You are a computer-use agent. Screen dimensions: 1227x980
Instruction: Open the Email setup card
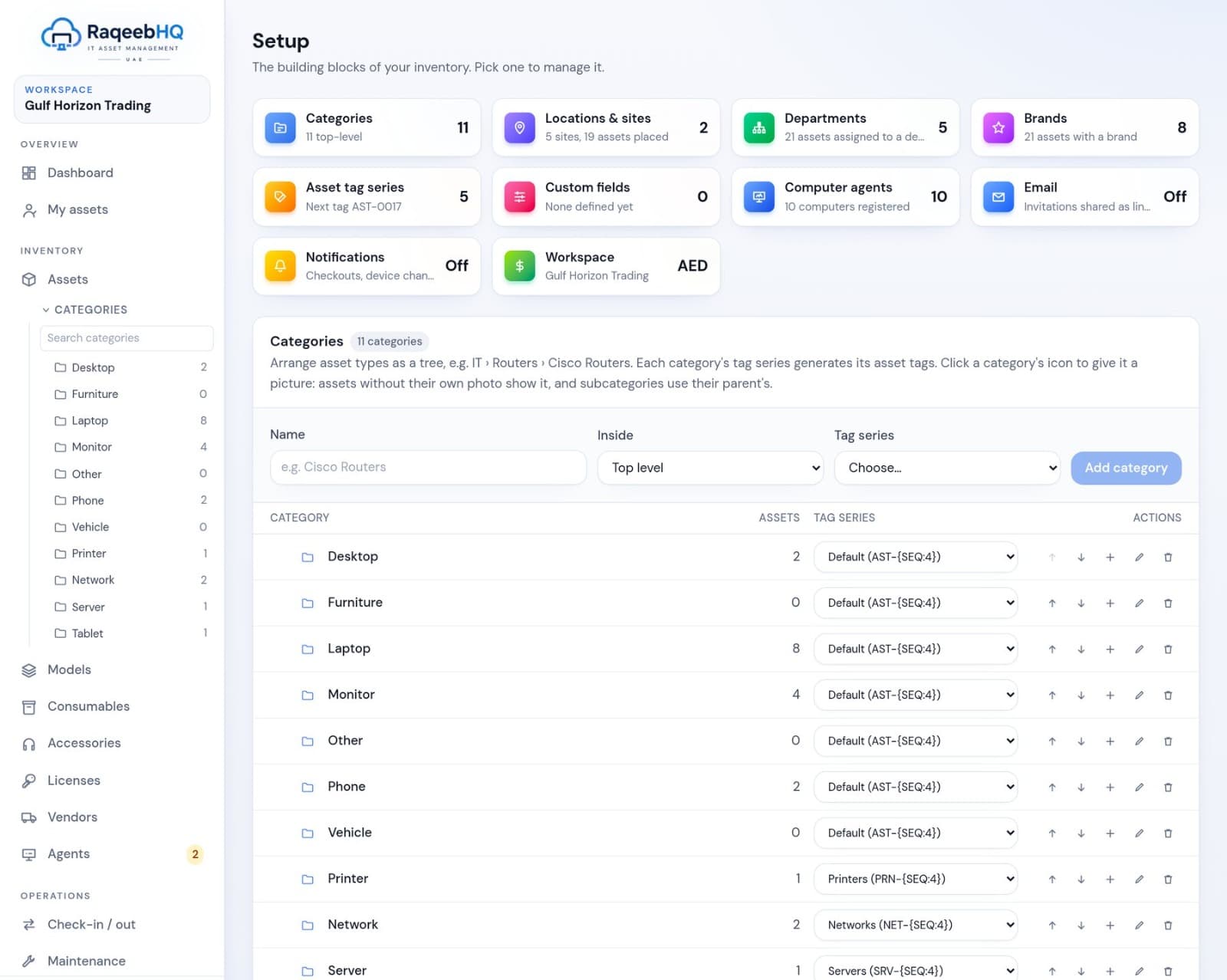(x=1084, y=197)
